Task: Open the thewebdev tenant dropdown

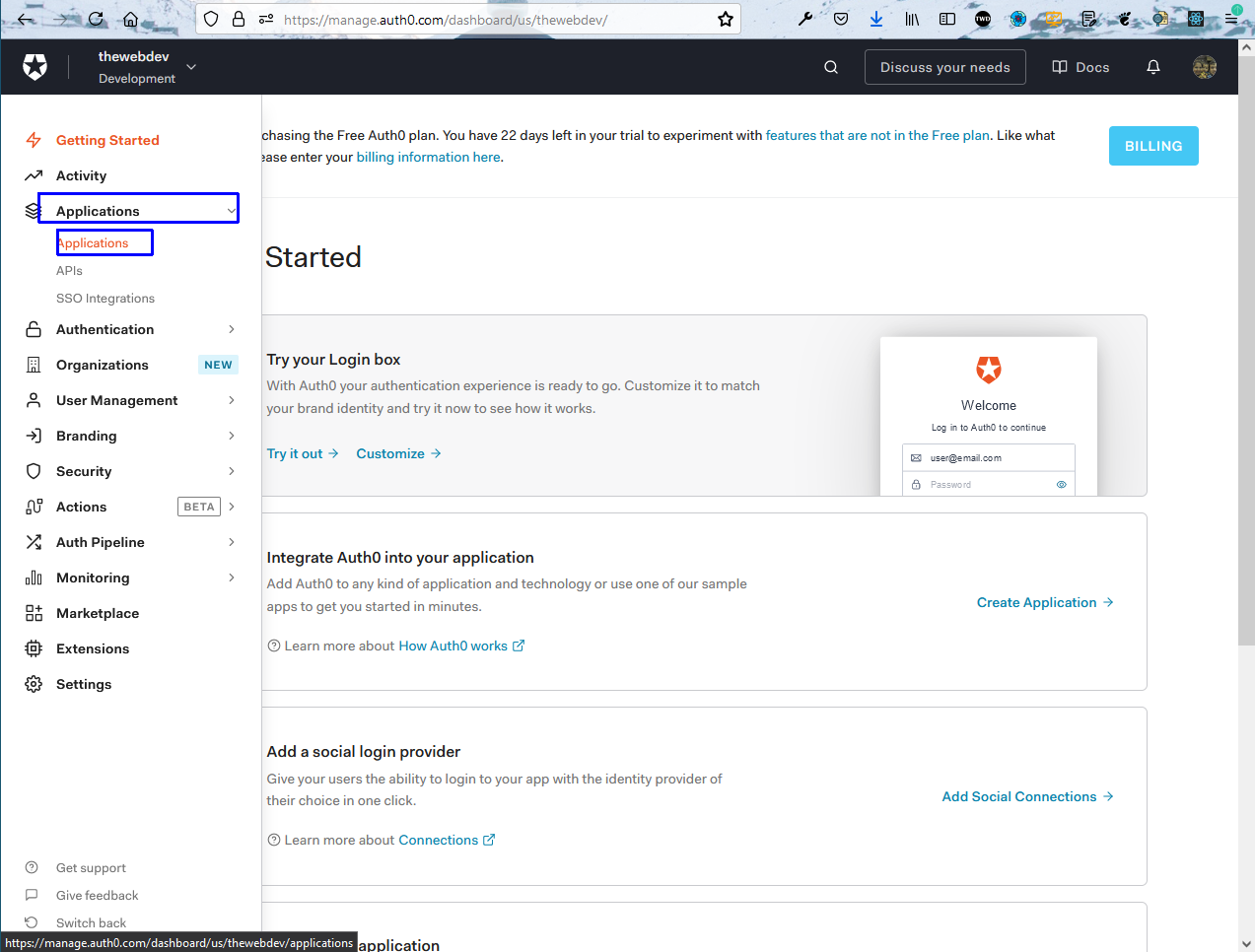Action: [x=191, y=67]
